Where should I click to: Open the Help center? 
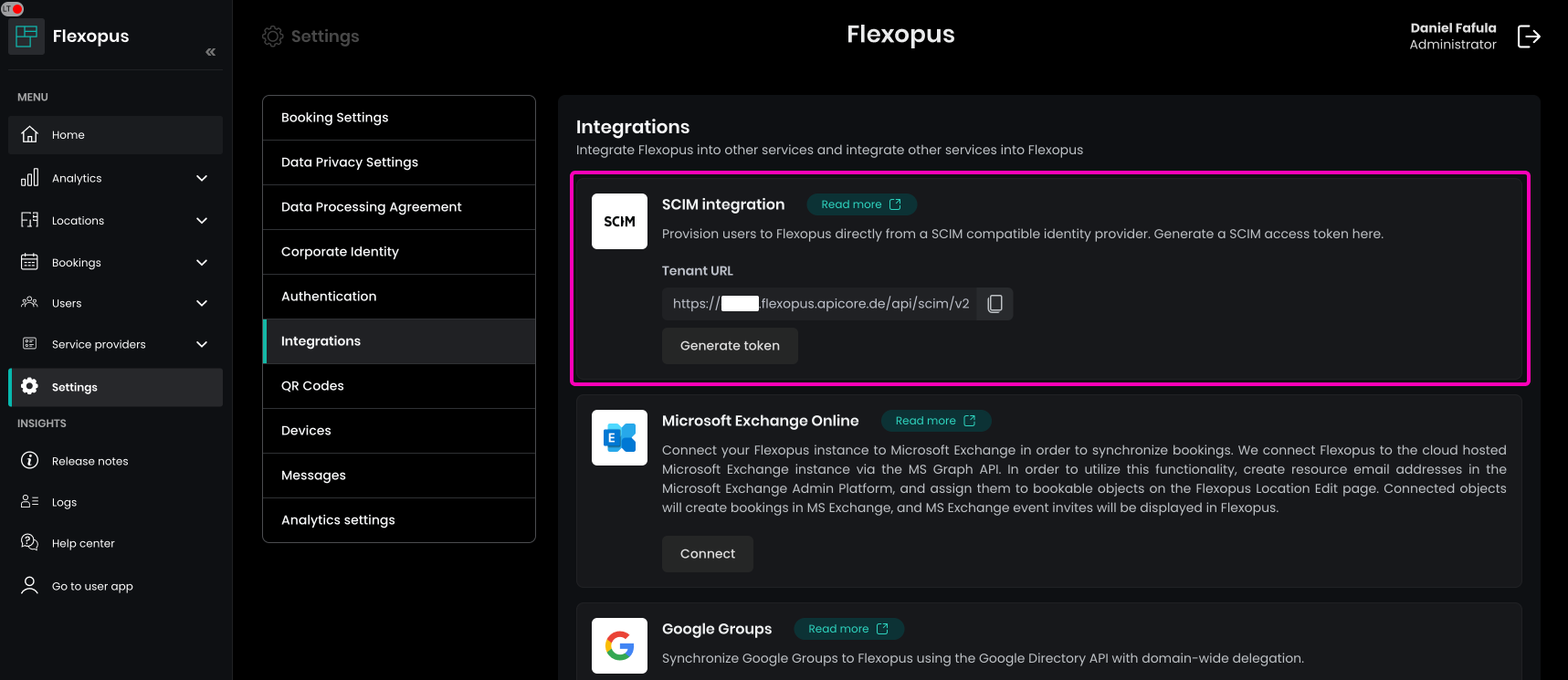click(x=83, y=543)
